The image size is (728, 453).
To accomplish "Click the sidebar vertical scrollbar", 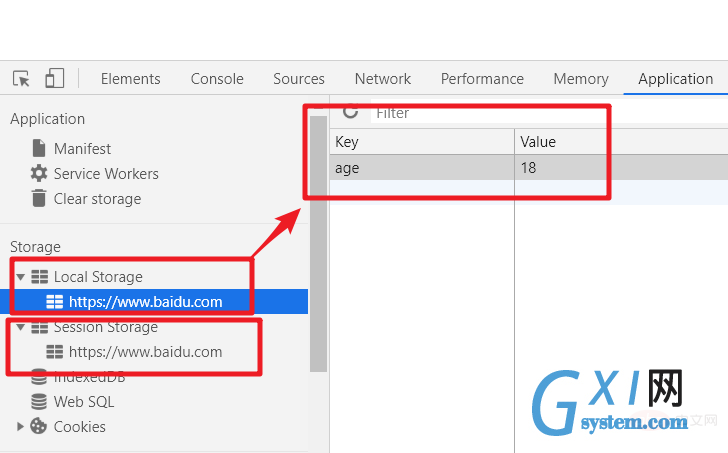I will pos(318,244).
